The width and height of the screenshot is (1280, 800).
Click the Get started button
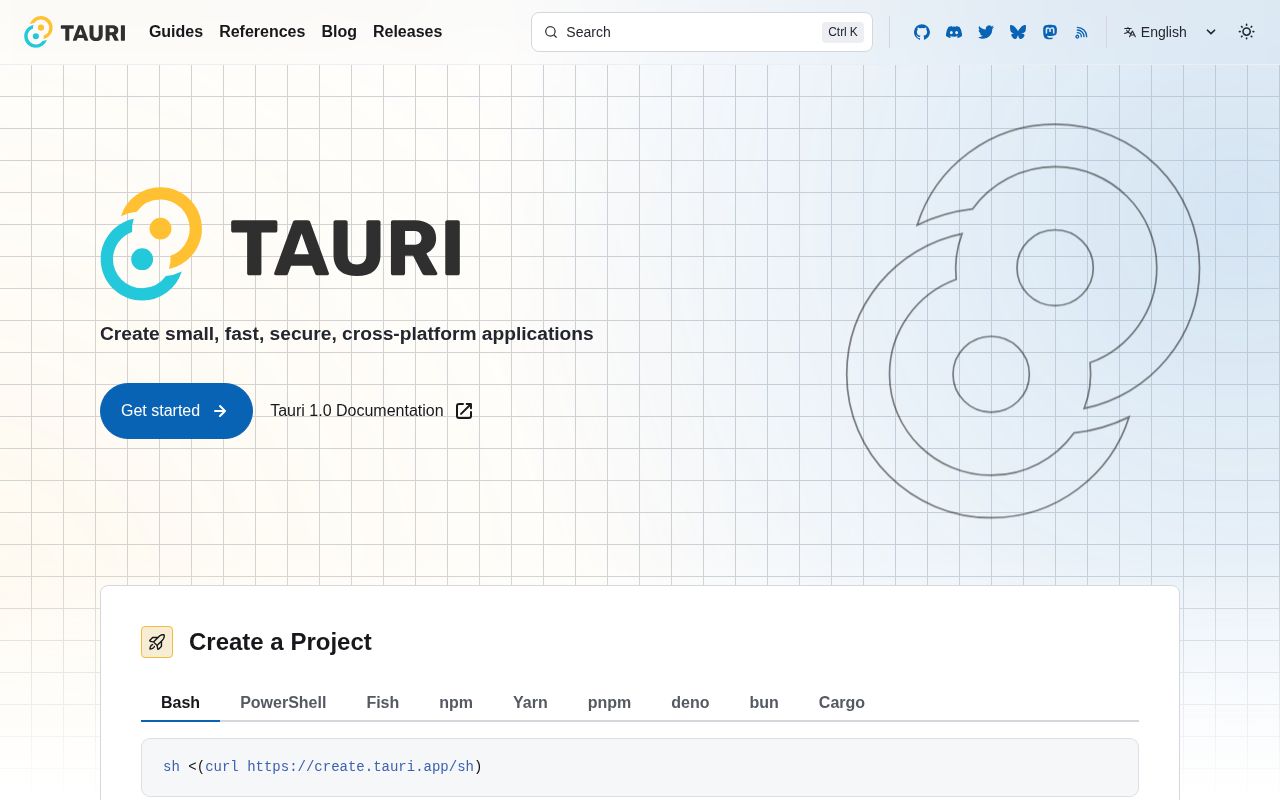(x=176, y=411)
